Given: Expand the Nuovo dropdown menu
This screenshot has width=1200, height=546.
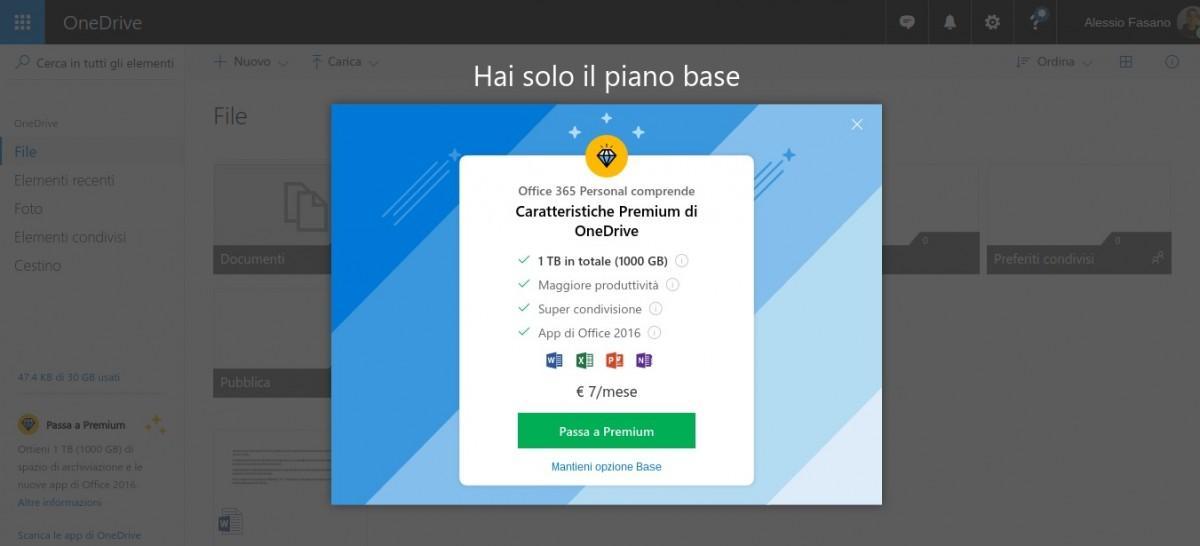Looking at the screenshot, I should click(250, 62).
